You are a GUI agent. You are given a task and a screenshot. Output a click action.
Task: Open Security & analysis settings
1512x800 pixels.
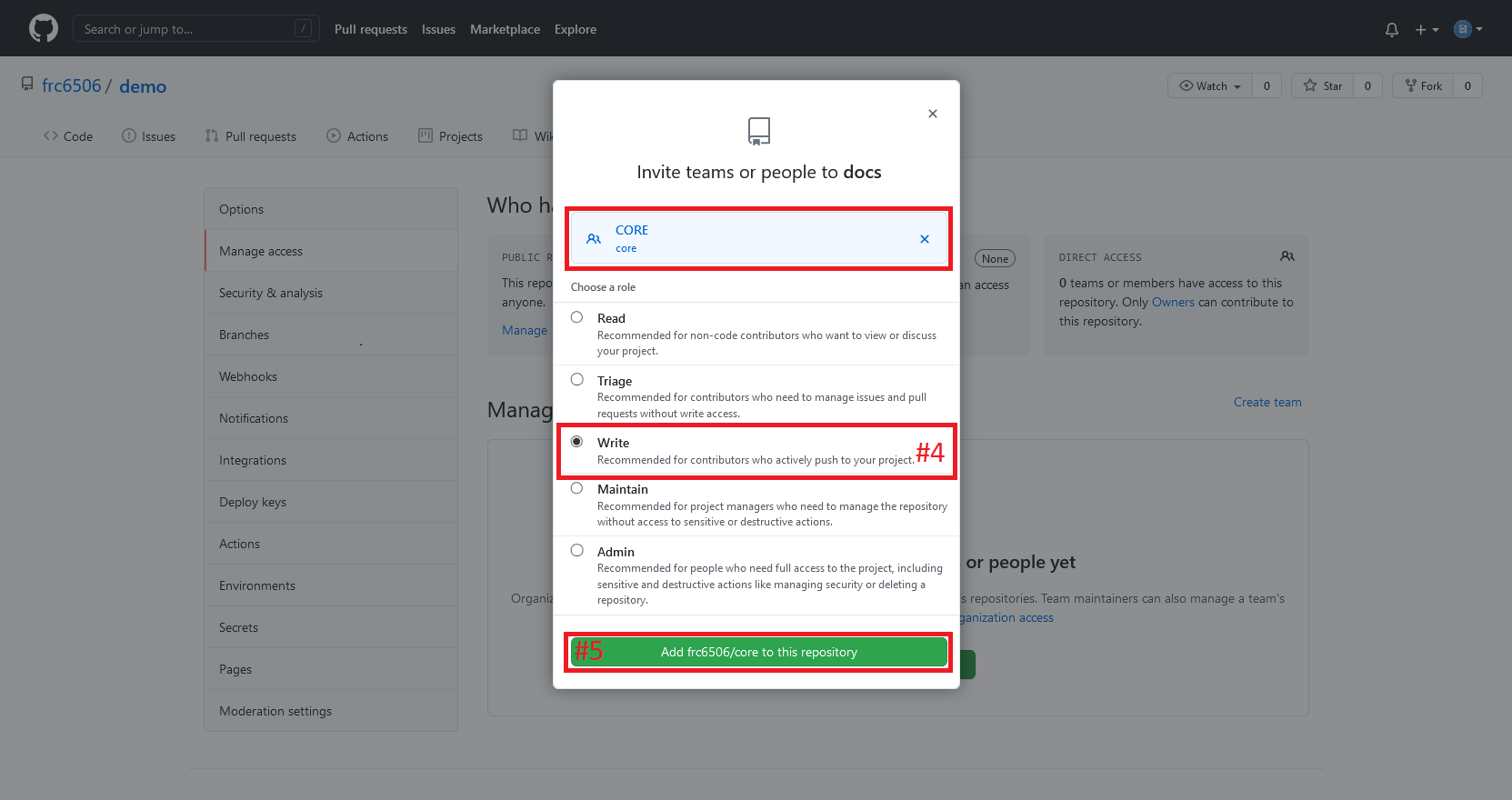point(331,293)
